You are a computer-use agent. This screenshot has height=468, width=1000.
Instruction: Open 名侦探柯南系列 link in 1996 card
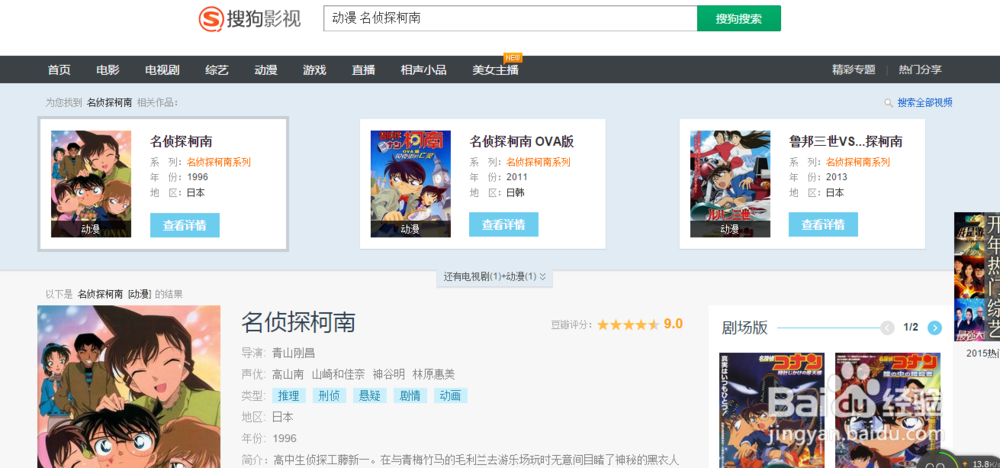(219, 162)
